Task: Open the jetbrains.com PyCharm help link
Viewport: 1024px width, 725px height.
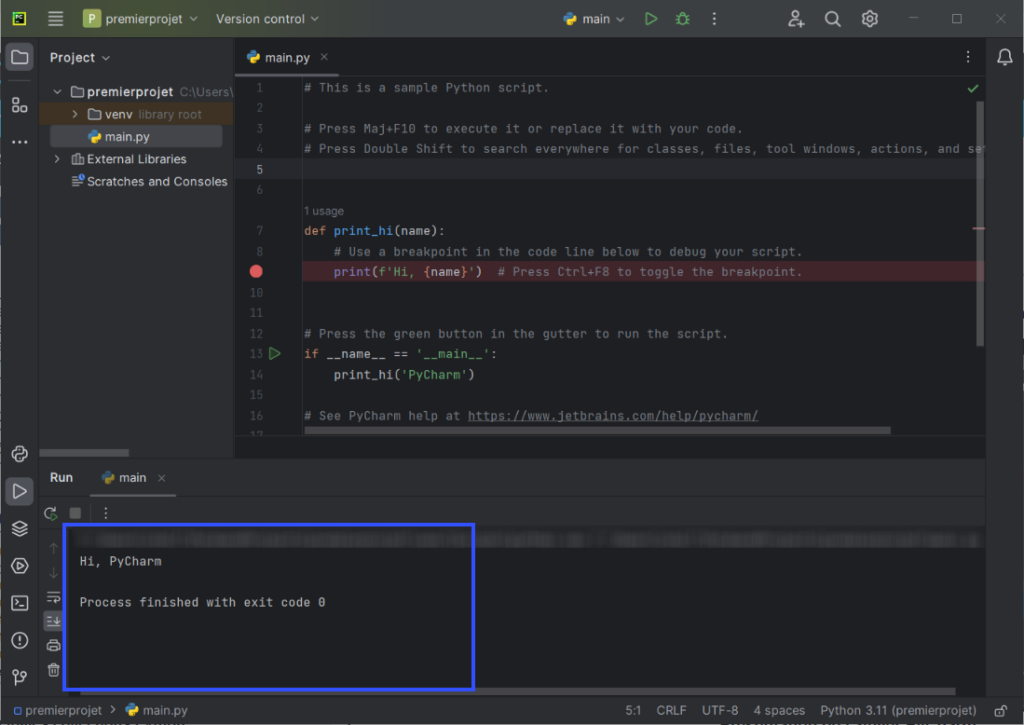Action: [612, 416]
